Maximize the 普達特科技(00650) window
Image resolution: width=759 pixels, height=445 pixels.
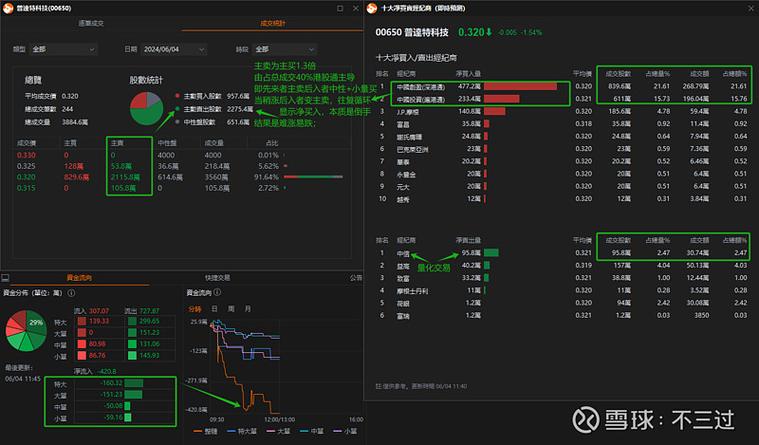(340, 8)
